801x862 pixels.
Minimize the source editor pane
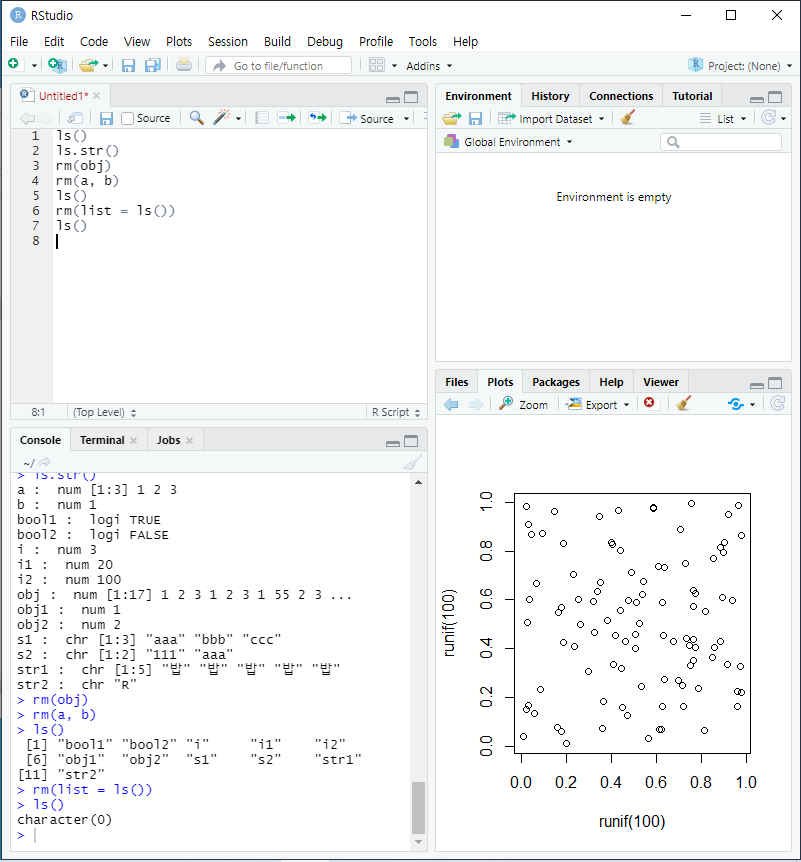tap(393, 98)
